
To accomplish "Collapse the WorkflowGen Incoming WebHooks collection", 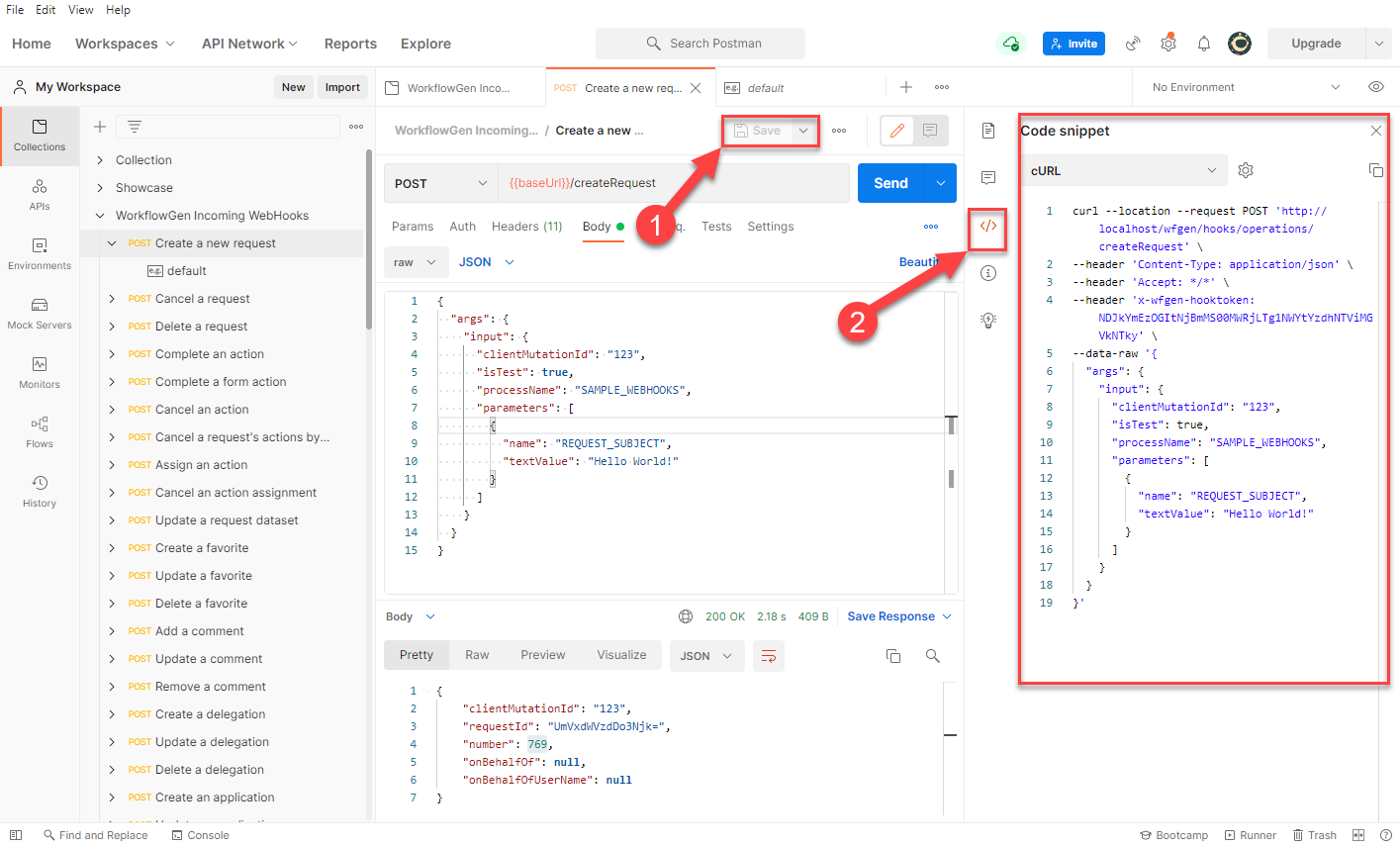I will (x=100, y=216).
